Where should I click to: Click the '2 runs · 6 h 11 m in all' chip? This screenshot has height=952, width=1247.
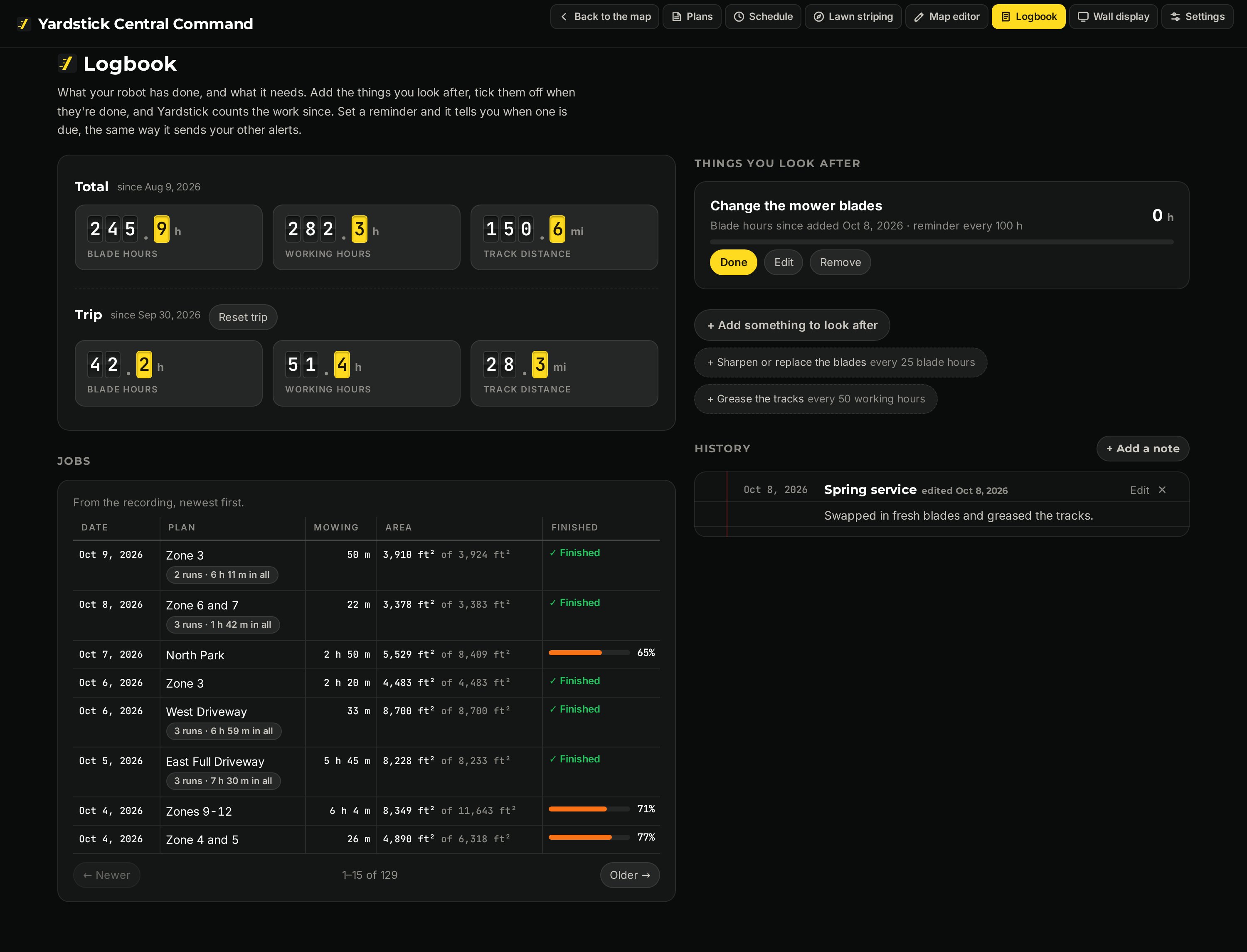pos(222,575)
